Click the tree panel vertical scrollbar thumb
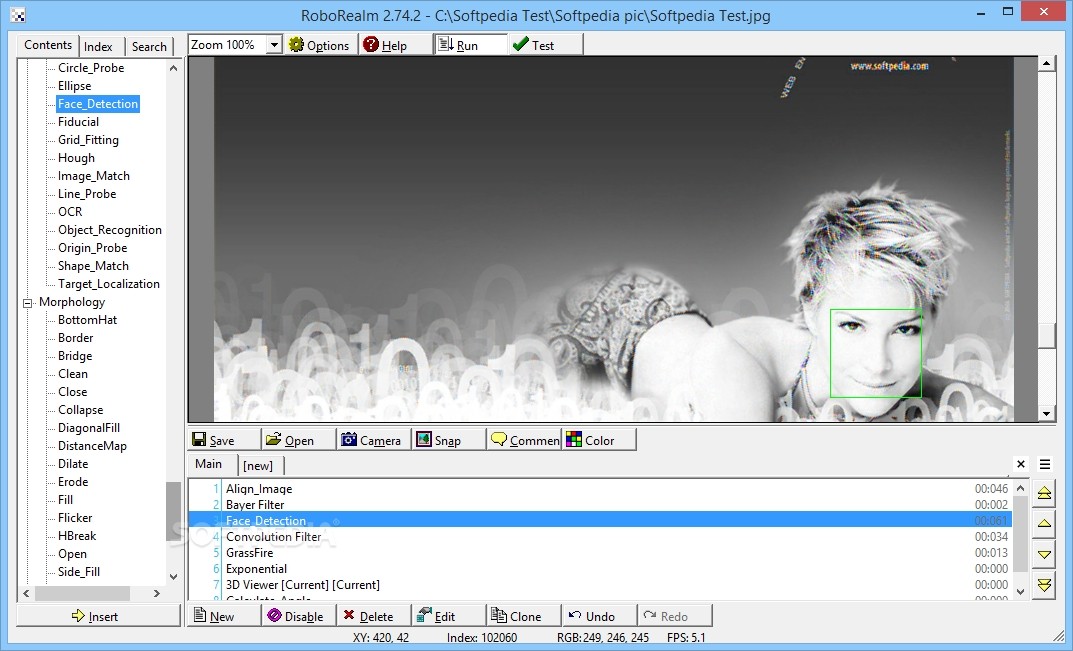 click(173, 513)
